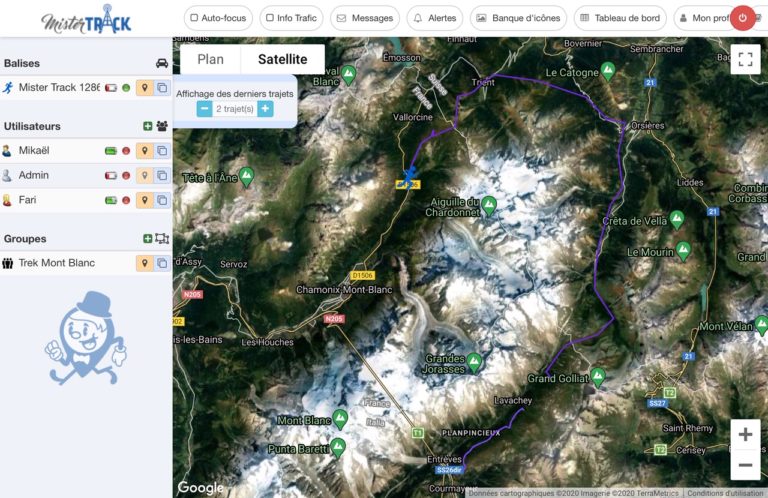Locate the Trek Mont Blanc group with the pin icon
The width and height of the screenshot is (768, 498).
(x=144, y=263)
